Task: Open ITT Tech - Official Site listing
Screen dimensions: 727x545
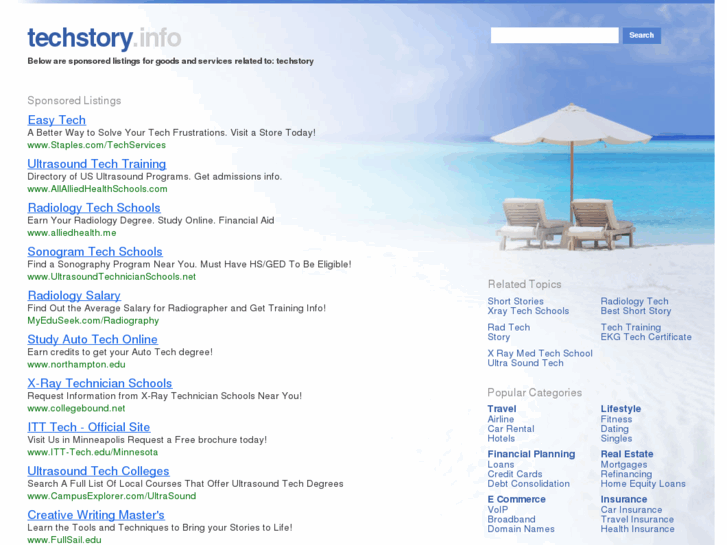Action: (x=89, y=427)
